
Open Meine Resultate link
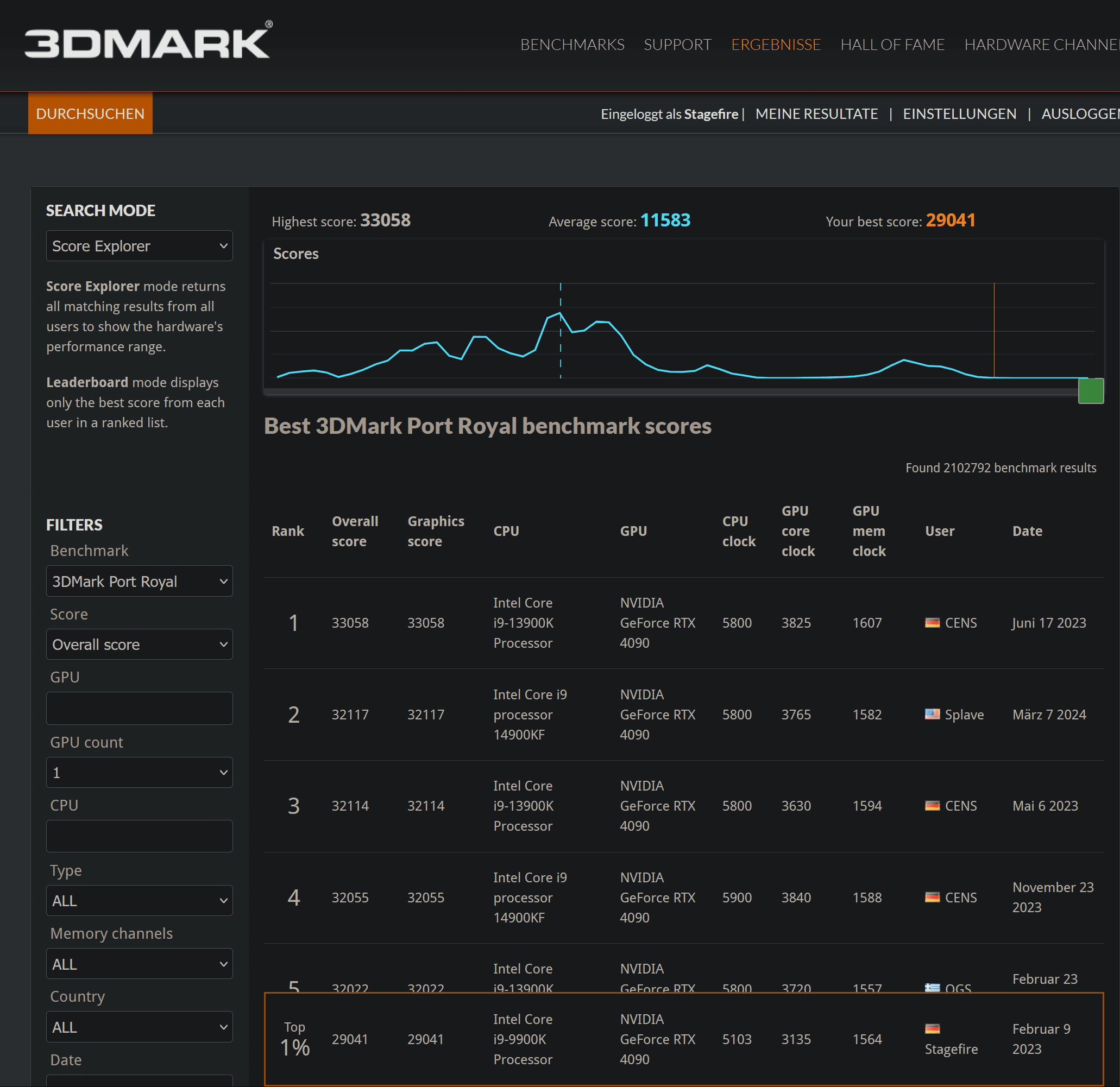point(816,113)
